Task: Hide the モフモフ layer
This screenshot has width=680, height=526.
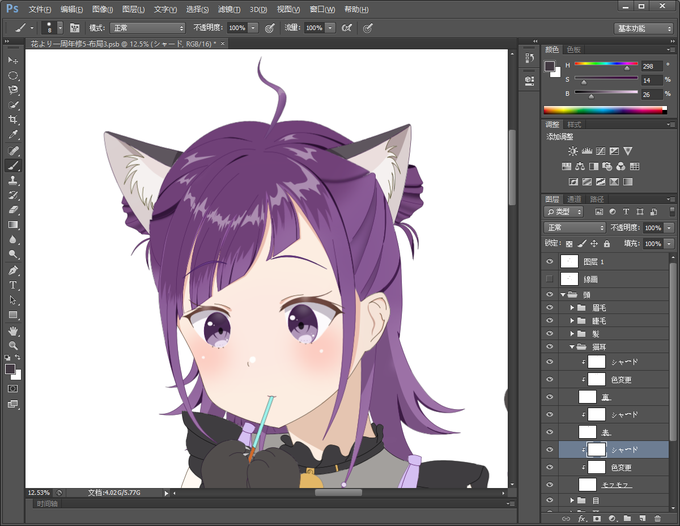Action: (x=549, y=485)
